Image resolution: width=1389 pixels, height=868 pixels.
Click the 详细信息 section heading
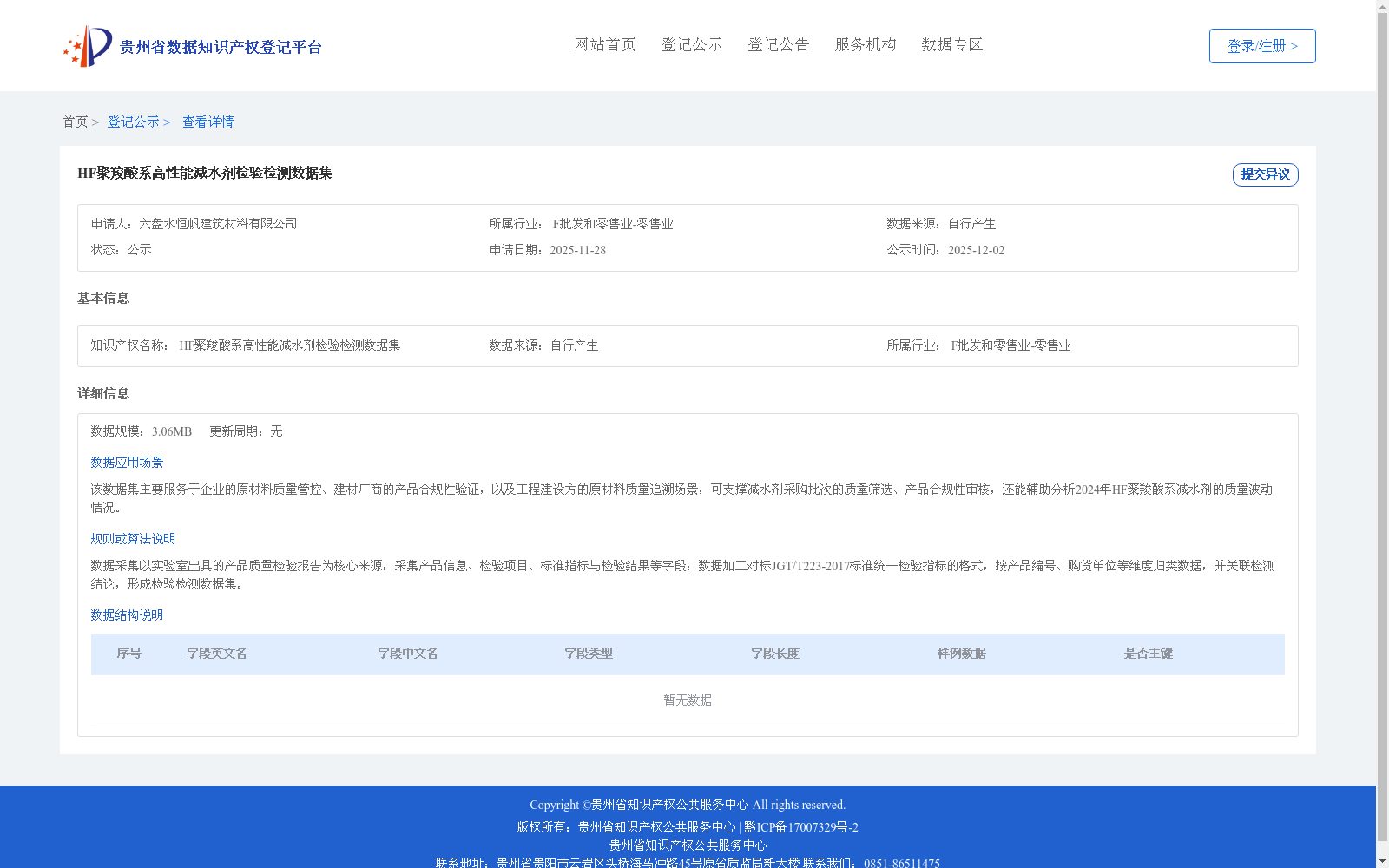pyautogui.click(x=103, y=393)
